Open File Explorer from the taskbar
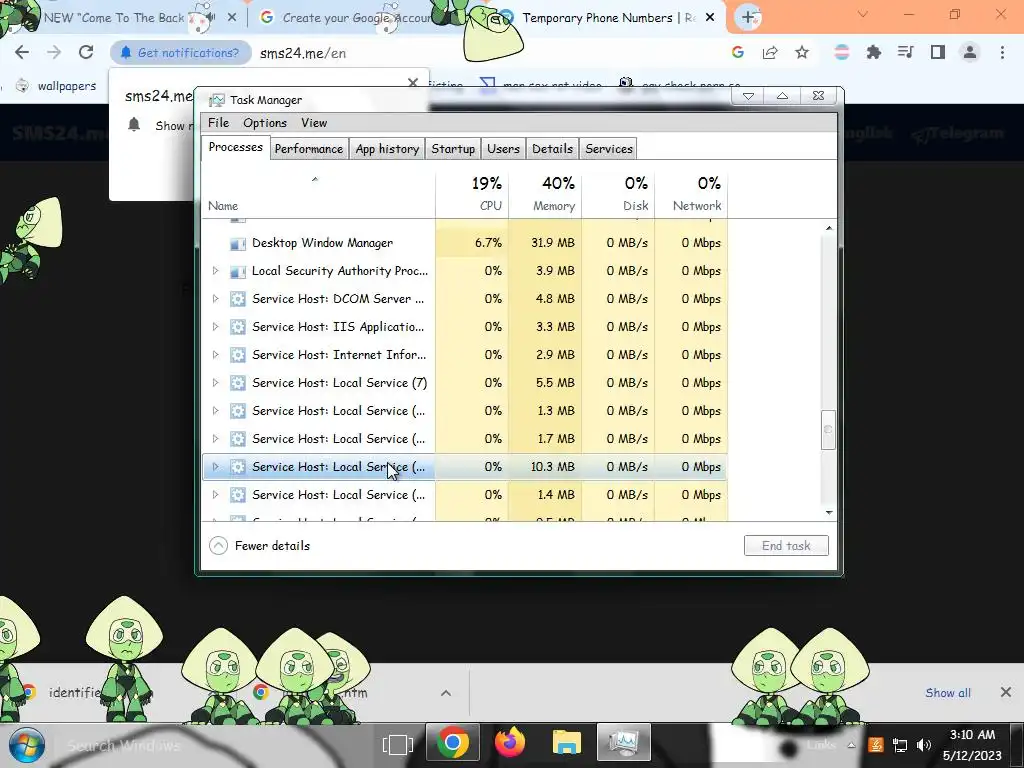Image resolution: width=1024 pixels, height=768 pixels. (x=566, y=743)
